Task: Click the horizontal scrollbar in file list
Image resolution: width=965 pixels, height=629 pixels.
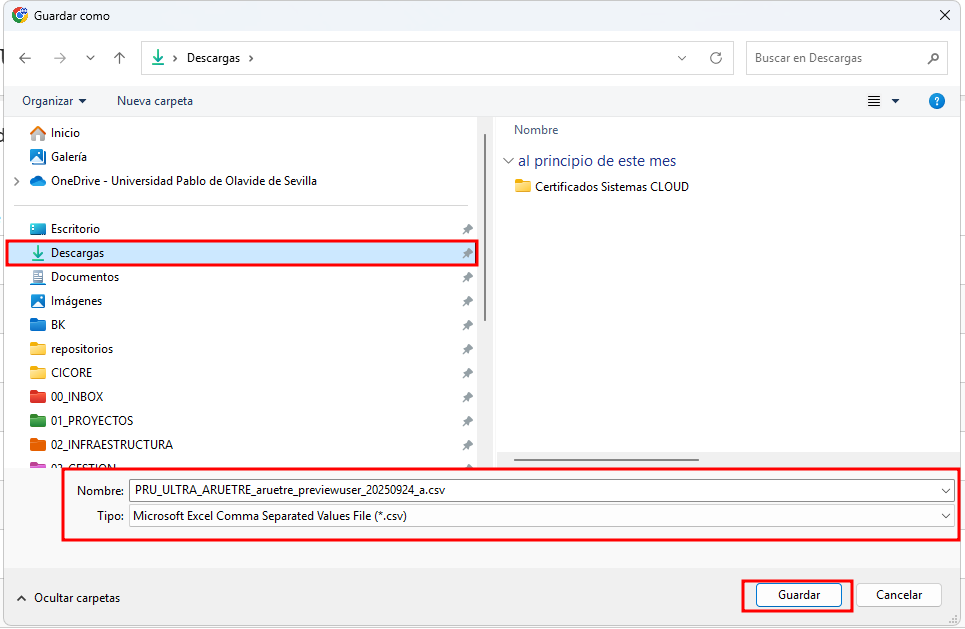Action: tap(606, 460)
